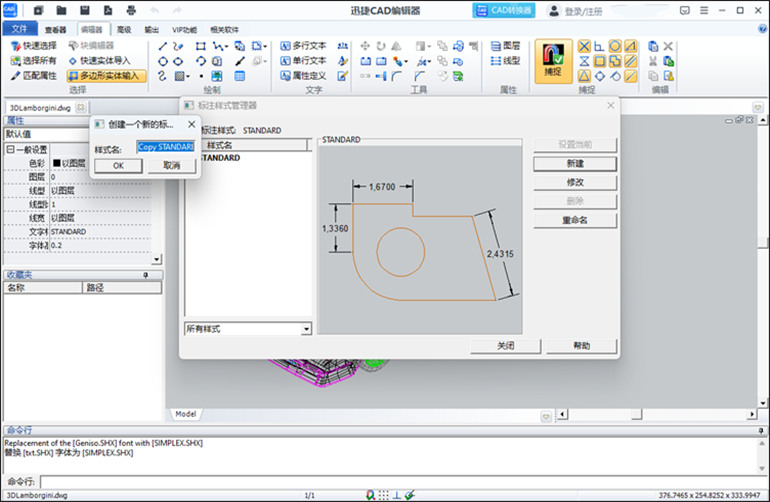Click the 命令行 command input field
Viewport: 770px width, 502px height.
(x=403, y=481)
